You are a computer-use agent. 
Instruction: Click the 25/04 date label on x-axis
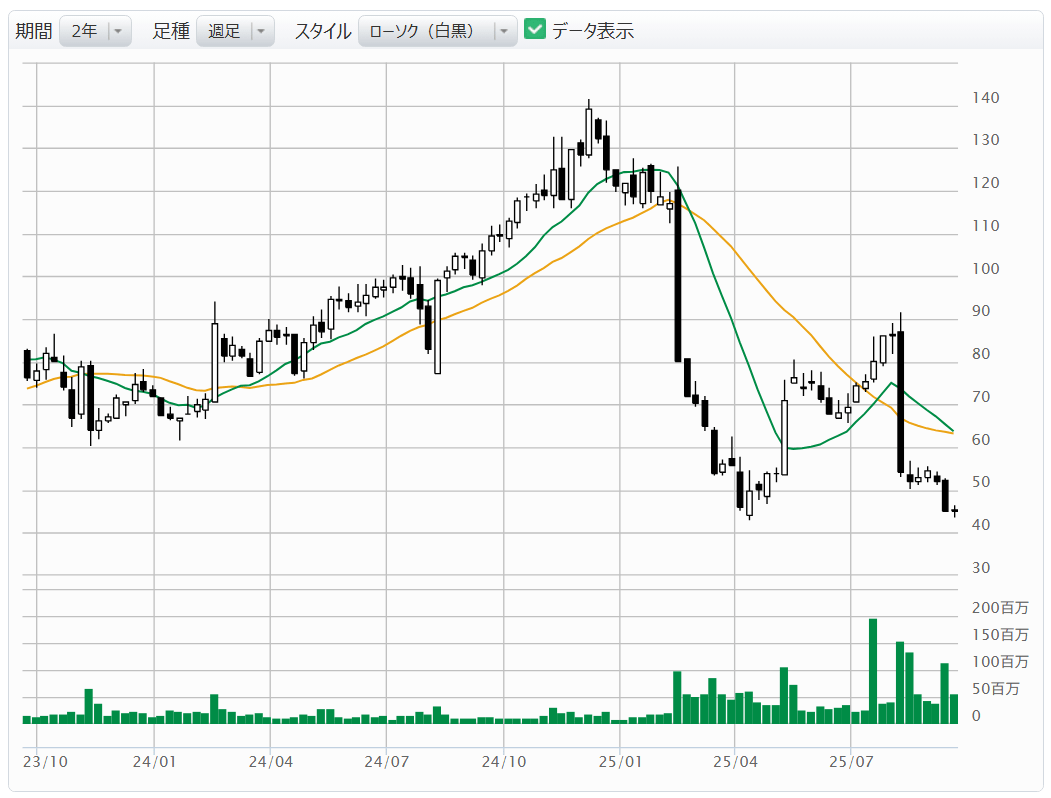coord(734,761)
